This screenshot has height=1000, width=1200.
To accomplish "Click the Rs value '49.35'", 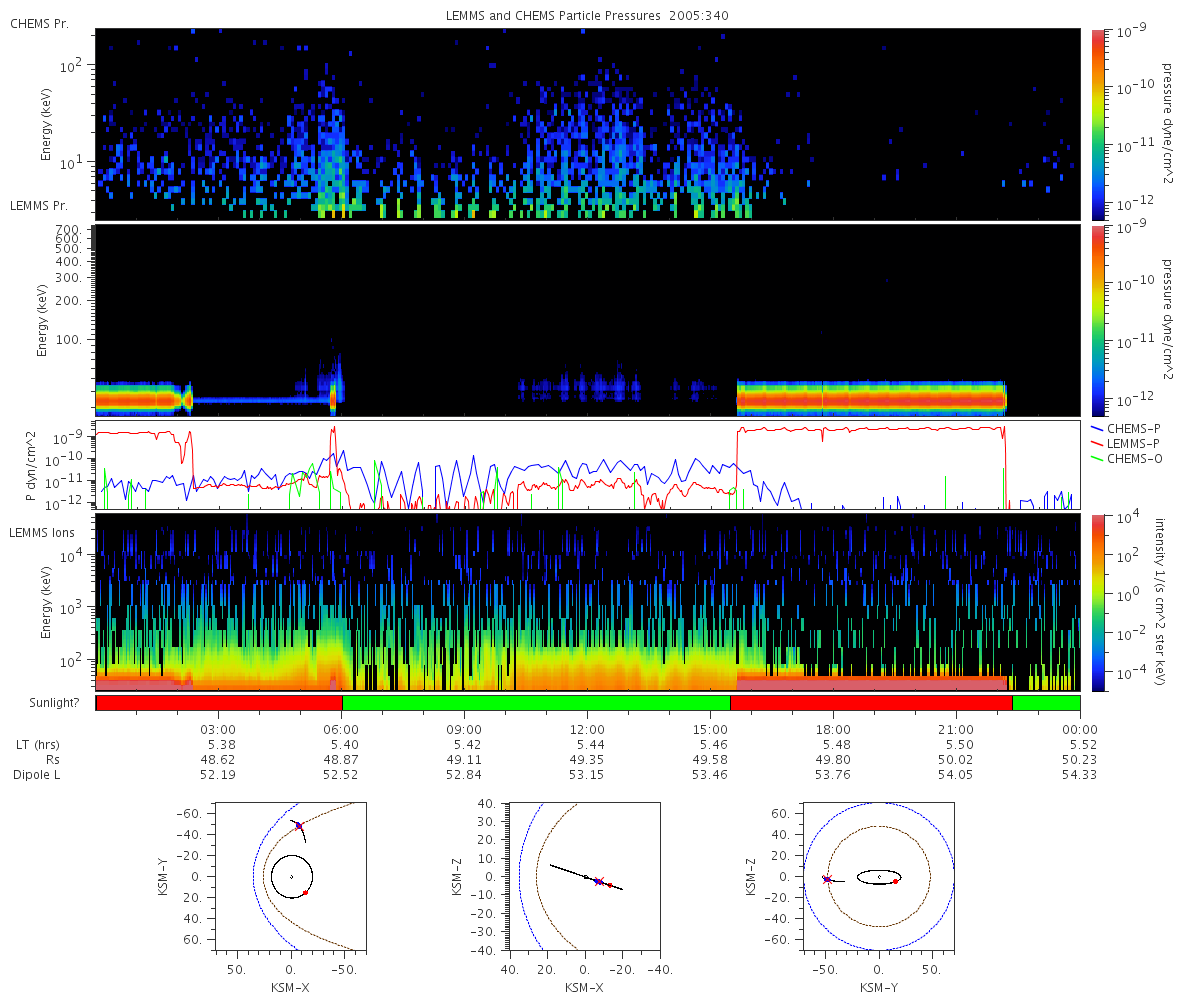I will coord(588,759).
